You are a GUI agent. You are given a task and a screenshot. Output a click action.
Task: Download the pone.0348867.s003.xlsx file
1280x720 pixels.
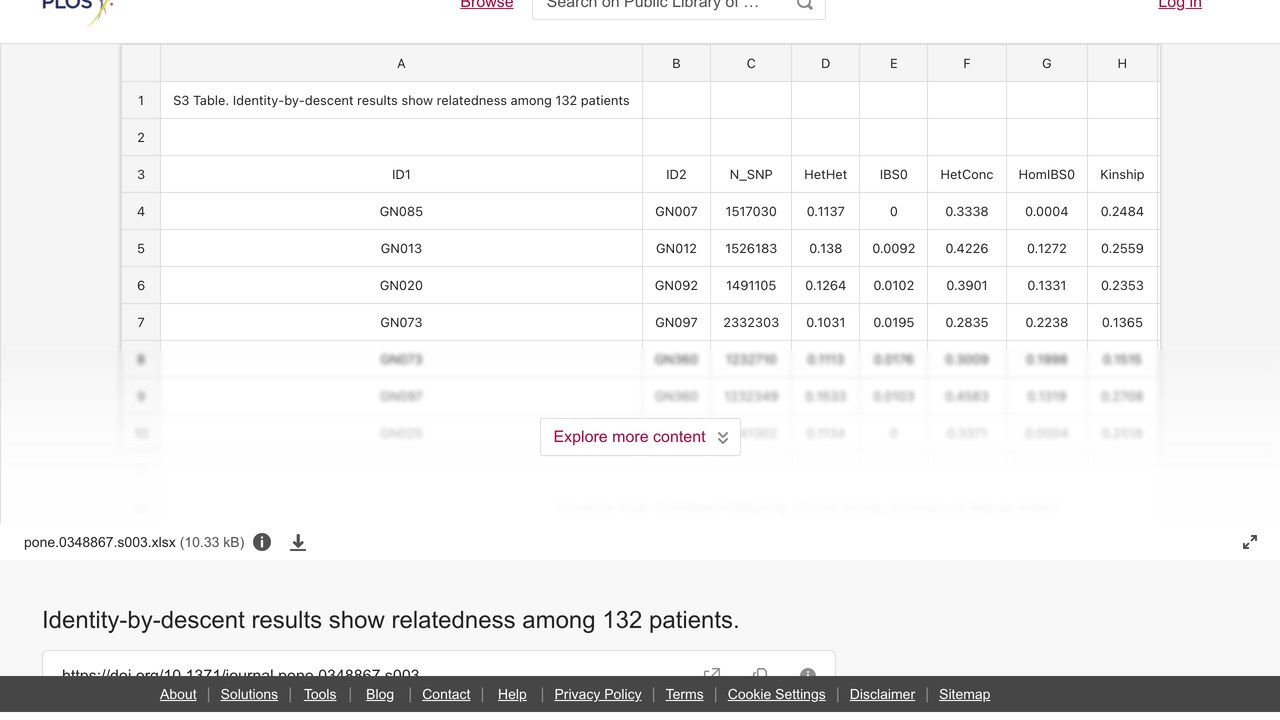coord(298,542)
